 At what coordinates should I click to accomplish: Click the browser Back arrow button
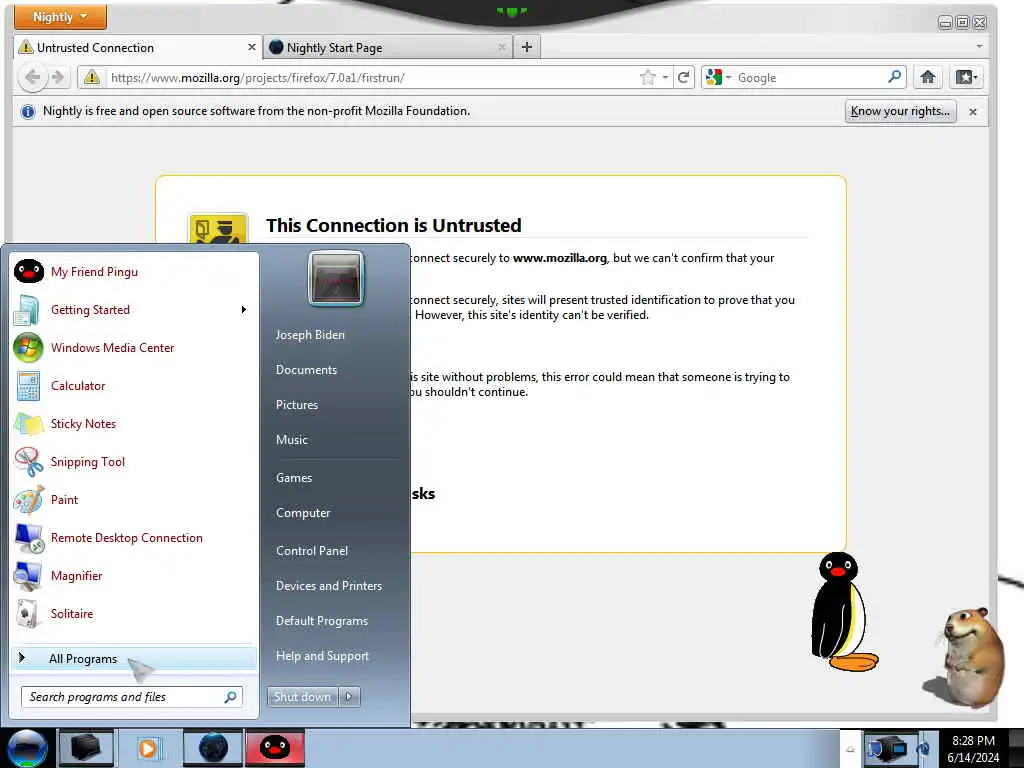pos(33,78)
